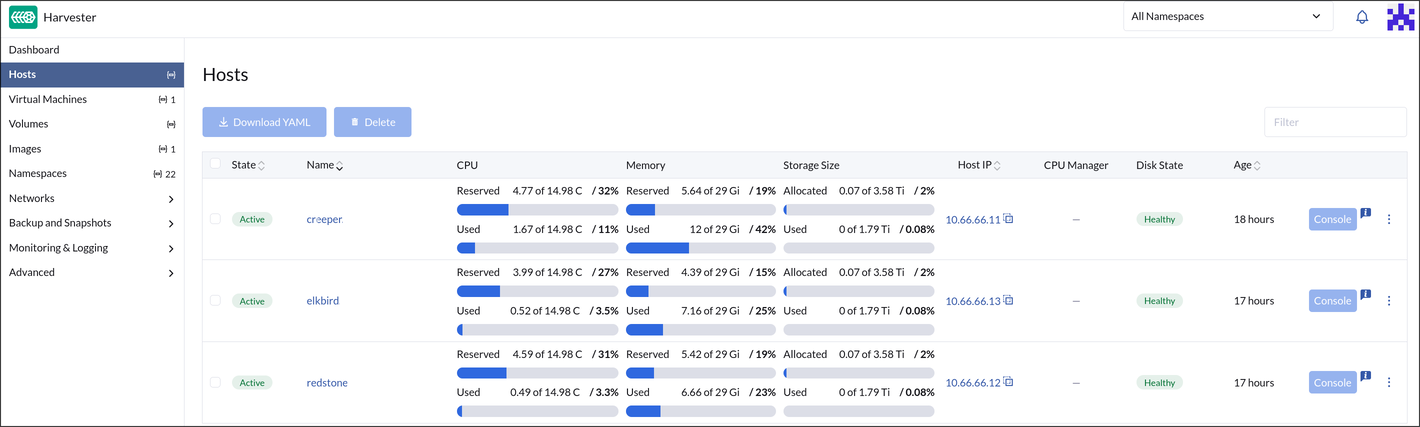This screenshot has height=427, width=1420.
Task: Copy host IP 10.66.66.12
Action: click(x=1009, y=382)
